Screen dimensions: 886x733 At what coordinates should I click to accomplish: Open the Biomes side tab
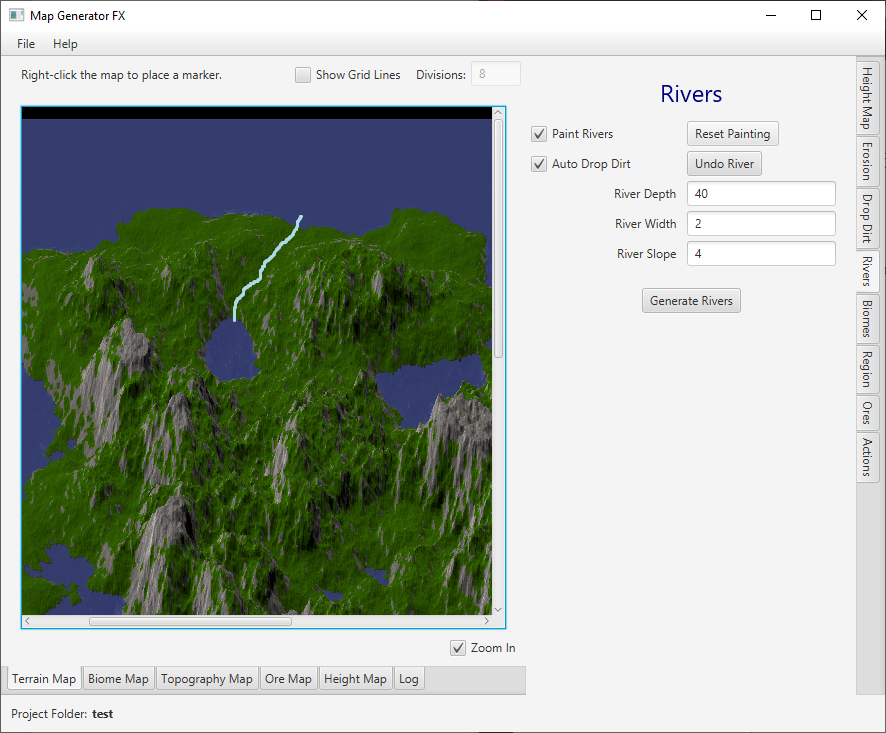pos(867,319)
